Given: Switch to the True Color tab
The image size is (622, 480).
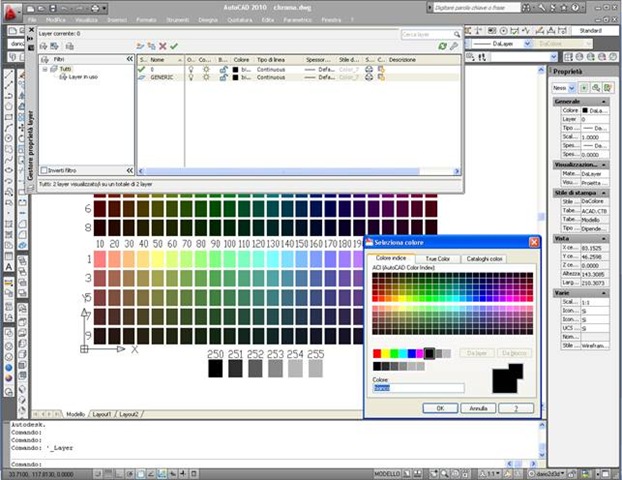Looking at the screenshot, I should click(437, 258).
